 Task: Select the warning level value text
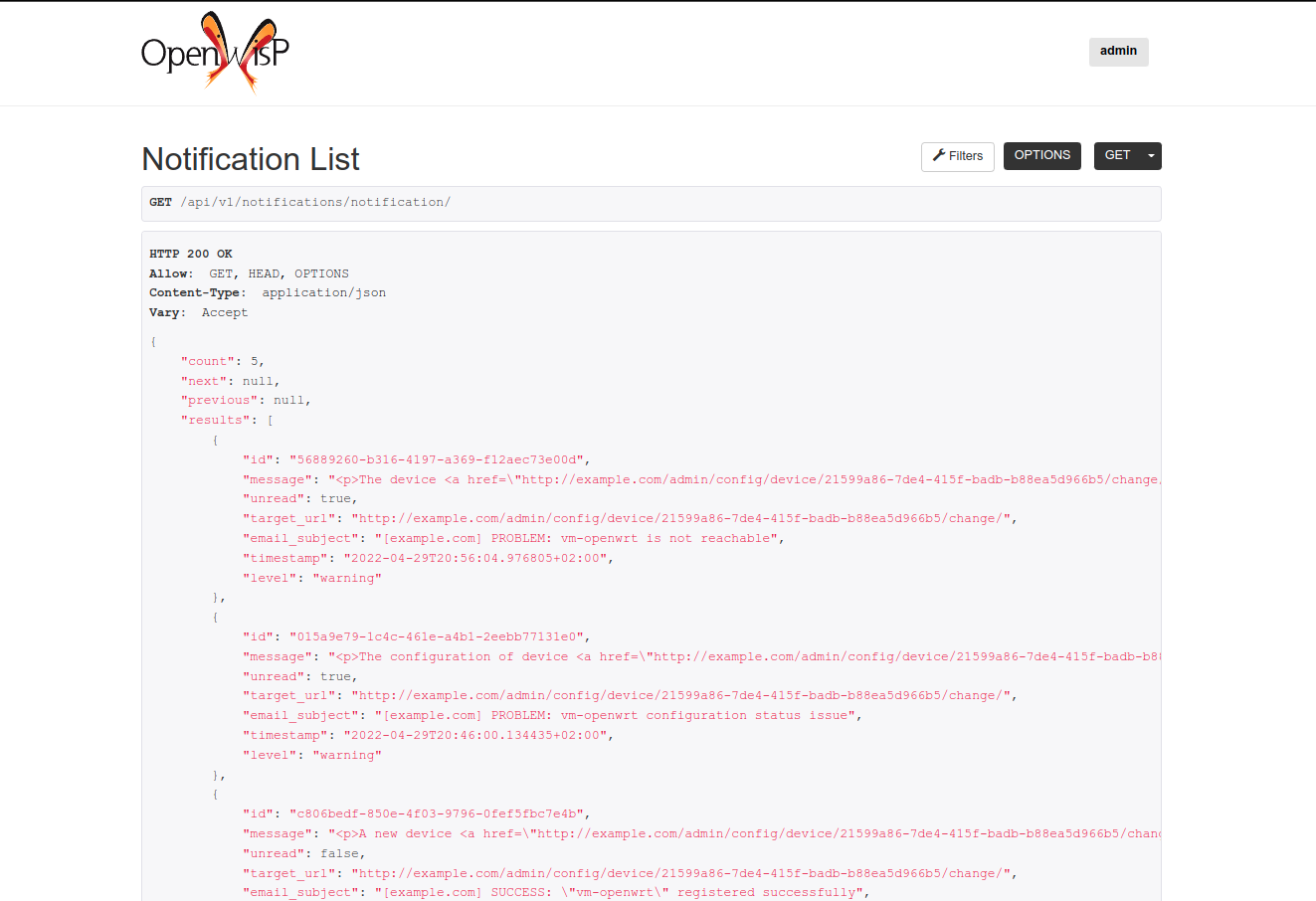pos(347,577)
